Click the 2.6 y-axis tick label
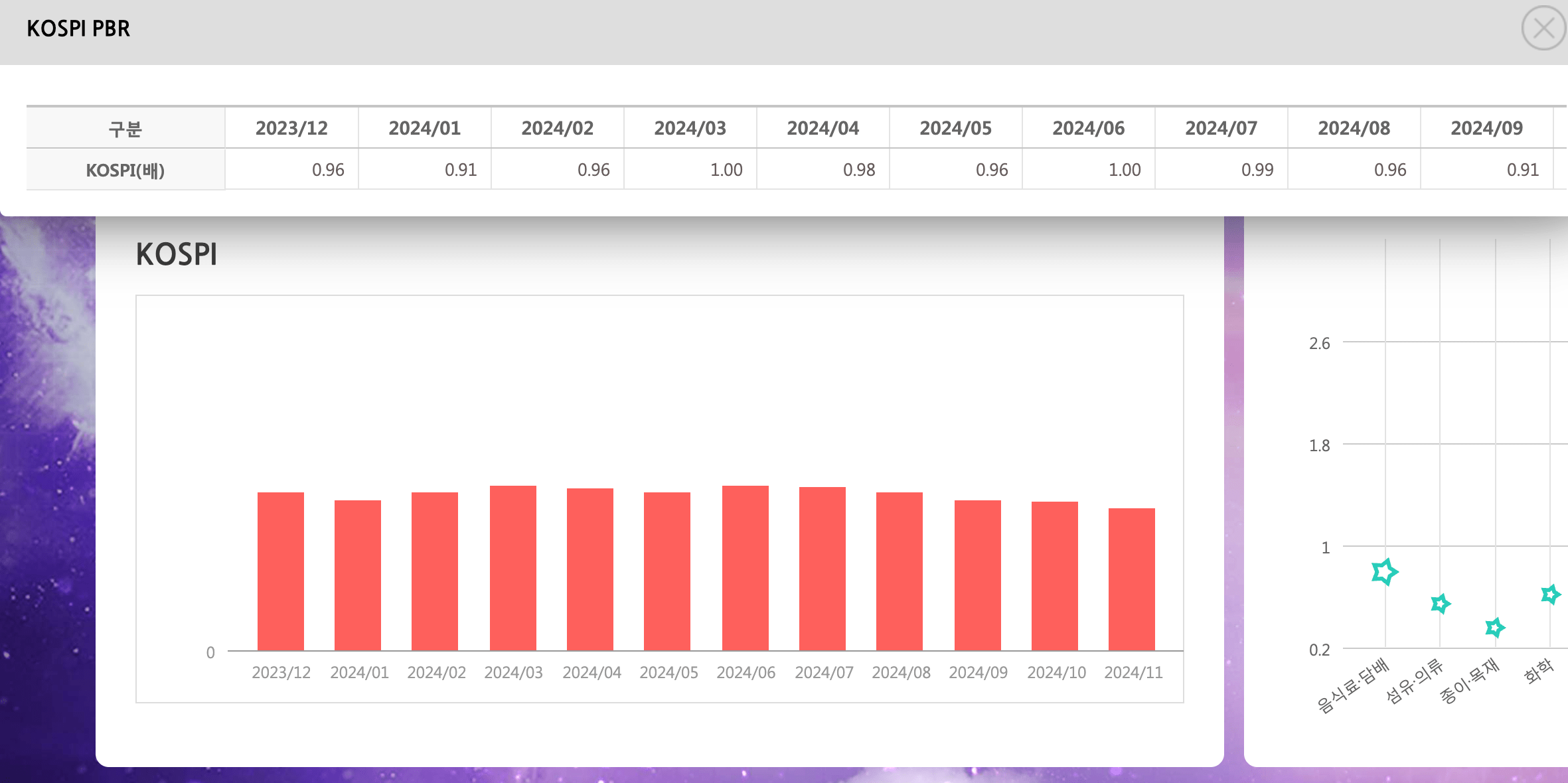1568x783 pixels. point(1320,343)
